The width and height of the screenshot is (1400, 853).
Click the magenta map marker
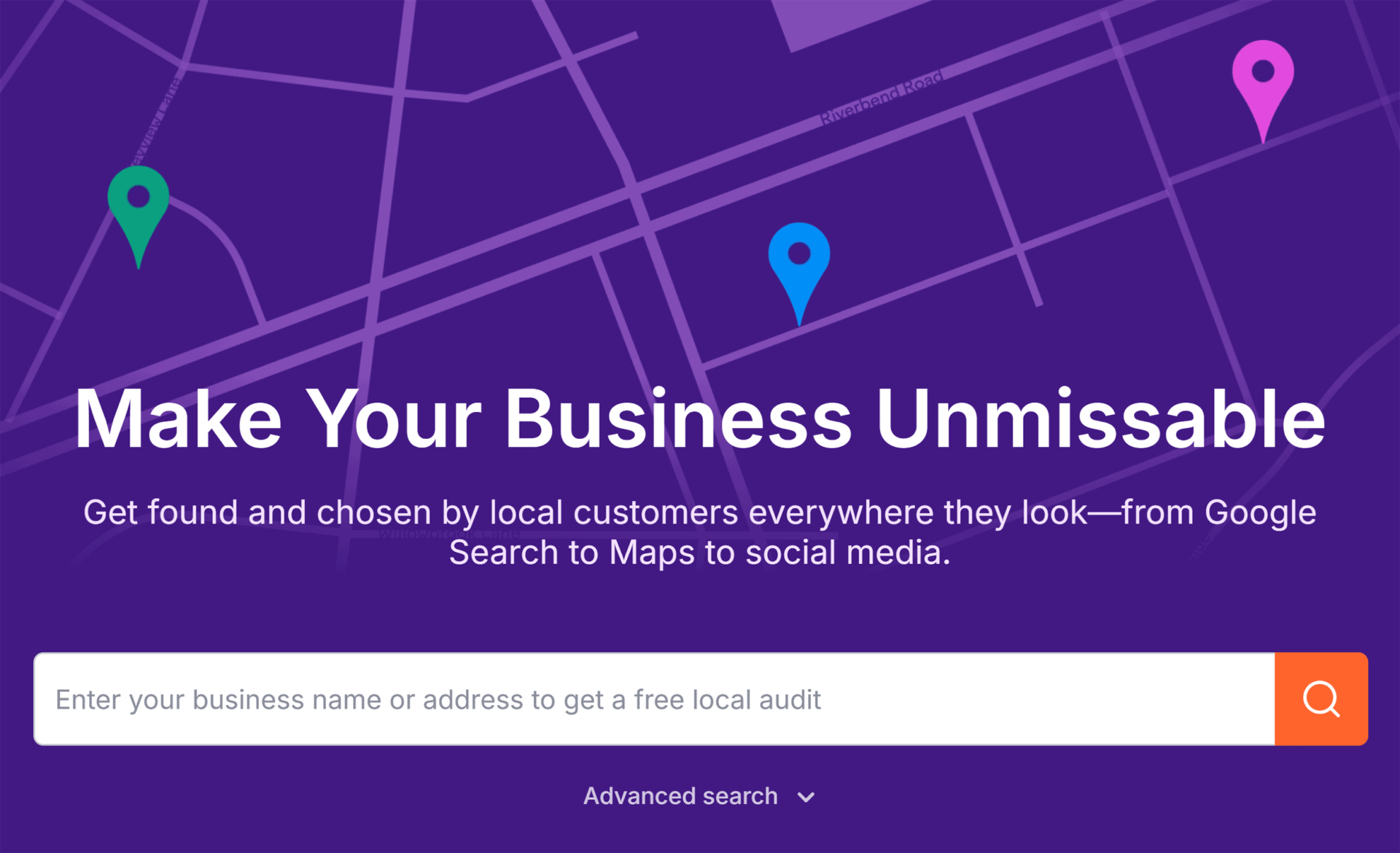(x=1263, y=84)
